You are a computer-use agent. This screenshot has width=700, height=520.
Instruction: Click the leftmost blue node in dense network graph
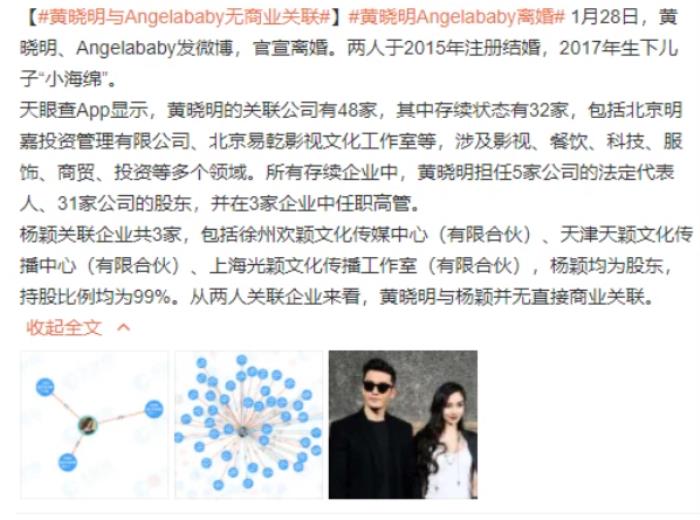(179, 437)
